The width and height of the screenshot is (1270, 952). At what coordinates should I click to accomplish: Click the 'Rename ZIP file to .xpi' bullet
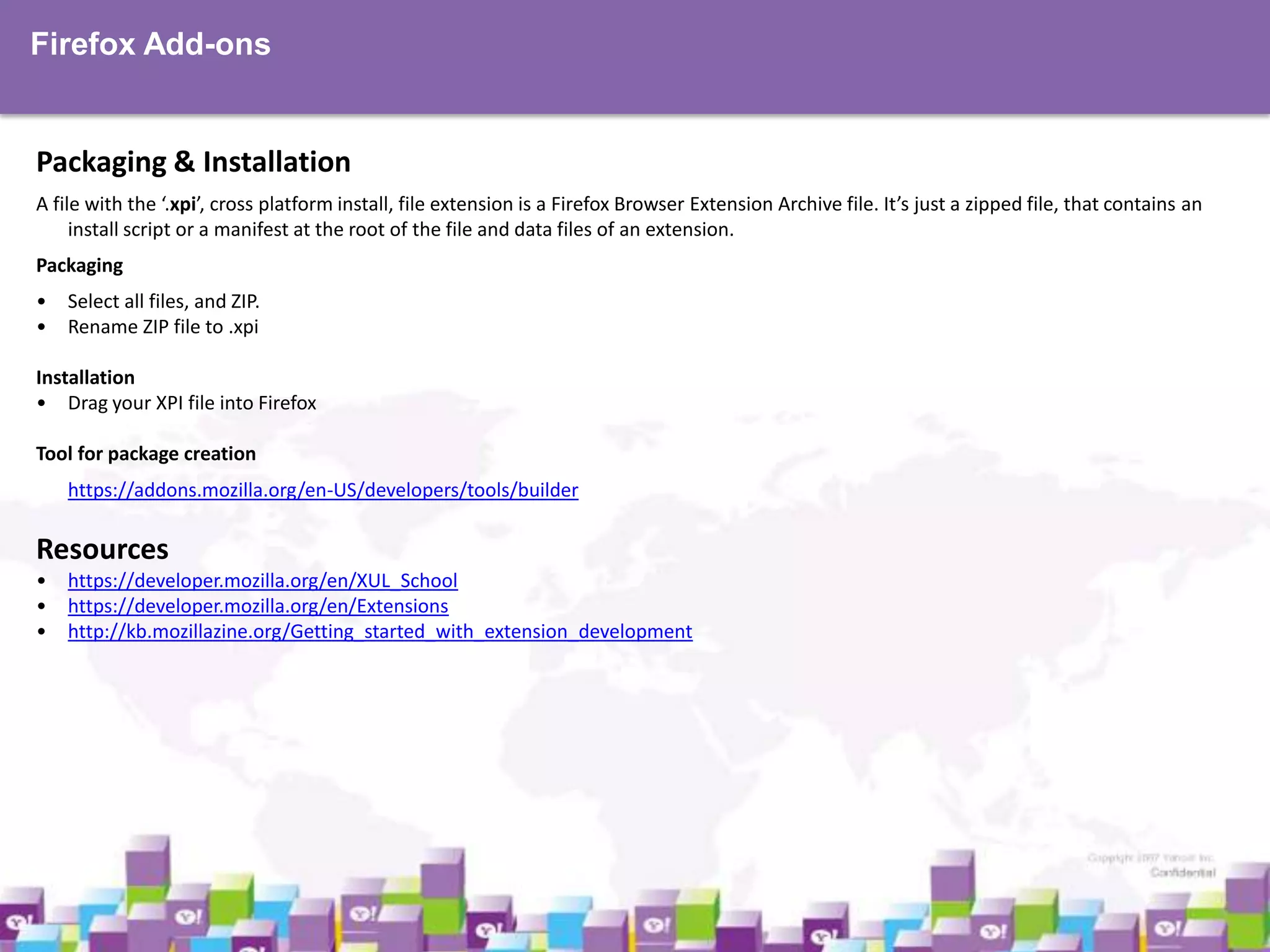click(163, 327)
